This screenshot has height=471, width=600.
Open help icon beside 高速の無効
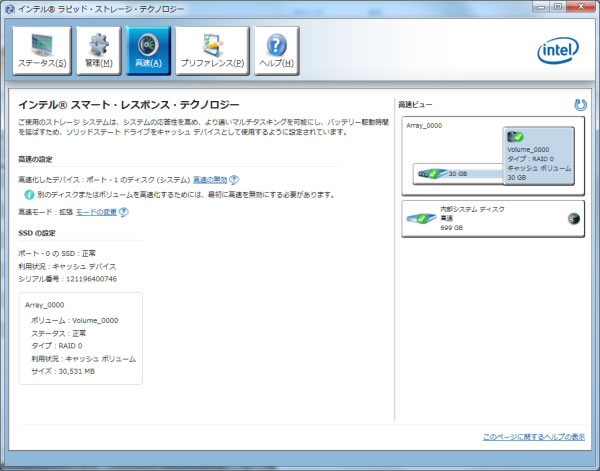click(234, 179)
